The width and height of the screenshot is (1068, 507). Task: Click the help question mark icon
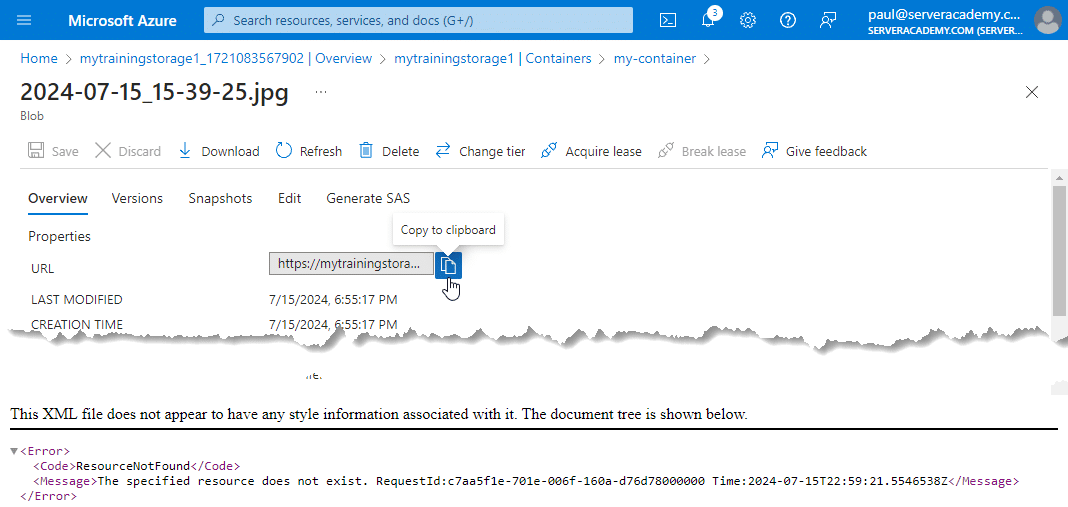788,20
